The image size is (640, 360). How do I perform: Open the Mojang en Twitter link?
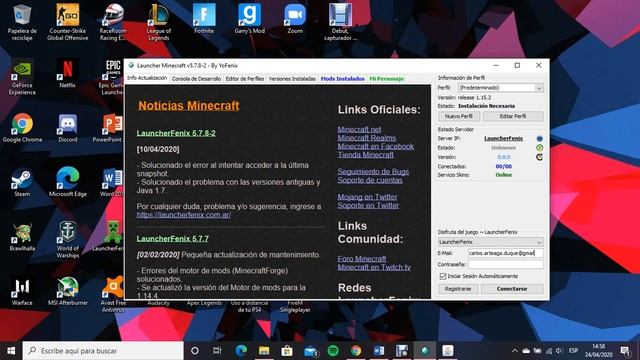[367, 197]
